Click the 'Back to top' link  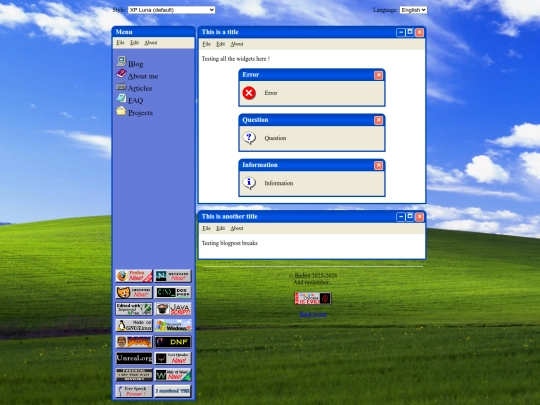[x=313, y=314]
